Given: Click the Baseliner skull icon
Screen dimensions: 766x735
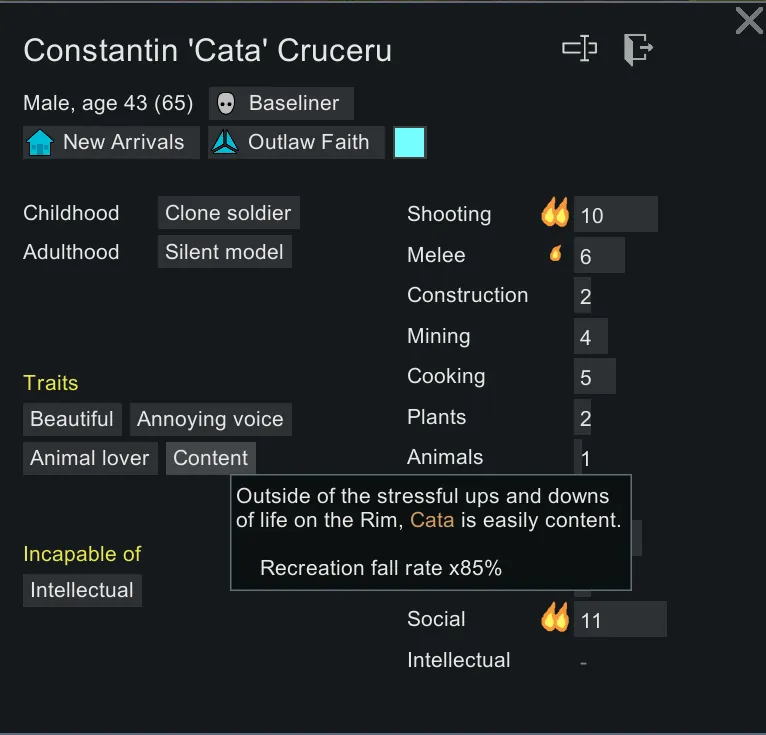Looking at the screenshot, I should pos(227,103).
